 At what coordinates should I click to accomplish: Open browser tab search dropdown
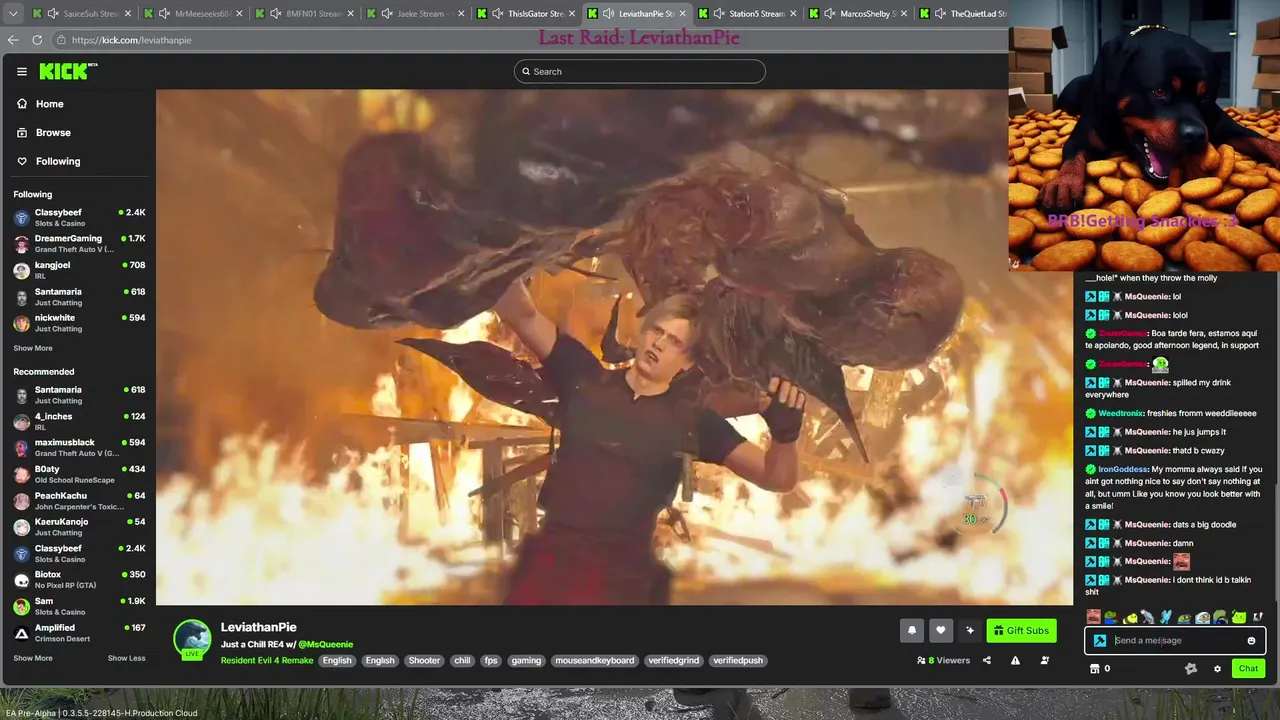(x=13, y=14)
